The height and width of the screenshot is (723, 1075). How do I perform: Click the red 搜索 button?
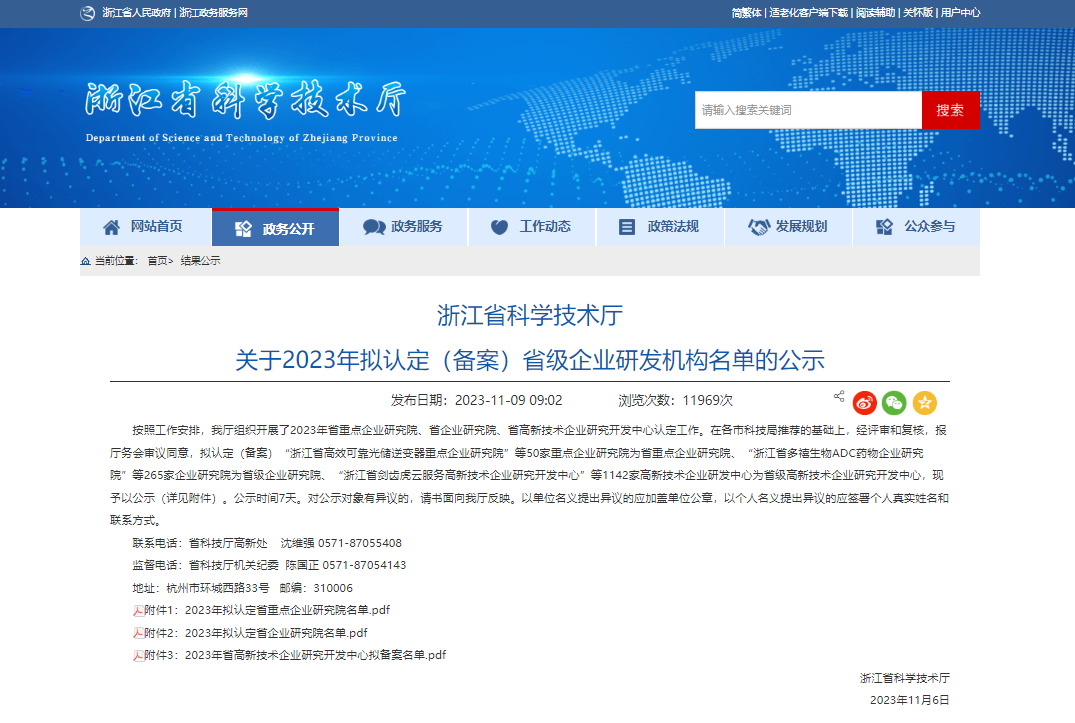coord(950,110)
